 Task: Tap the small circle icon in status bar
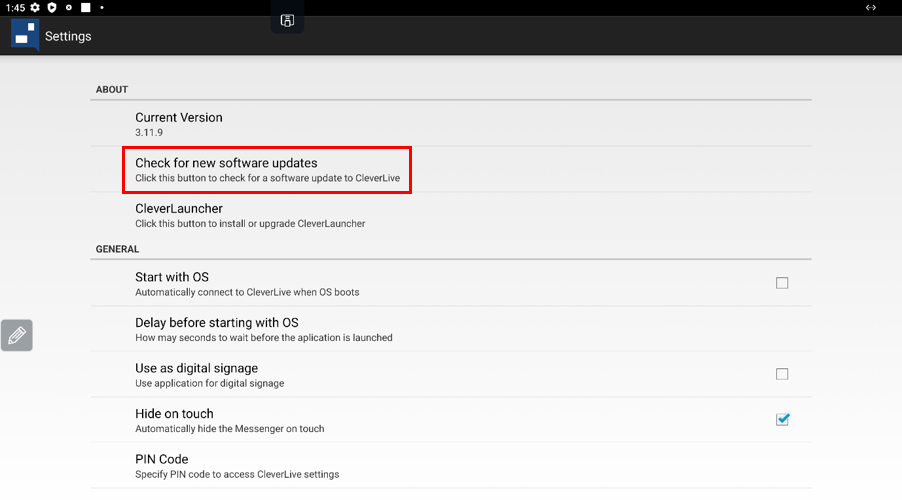[68, 7]
